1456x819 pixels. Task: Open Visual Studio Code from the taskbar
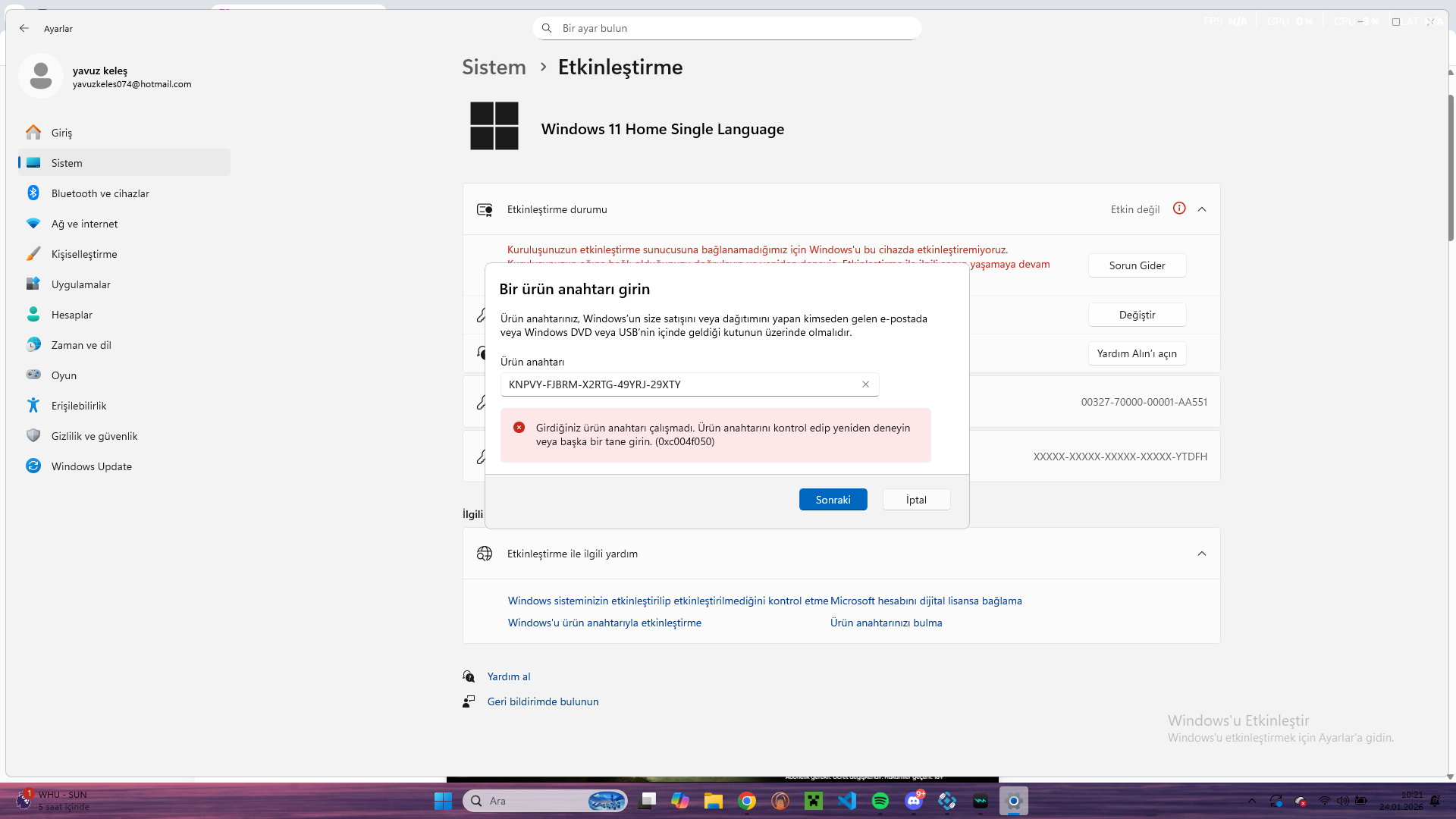(x=847, y=801)
